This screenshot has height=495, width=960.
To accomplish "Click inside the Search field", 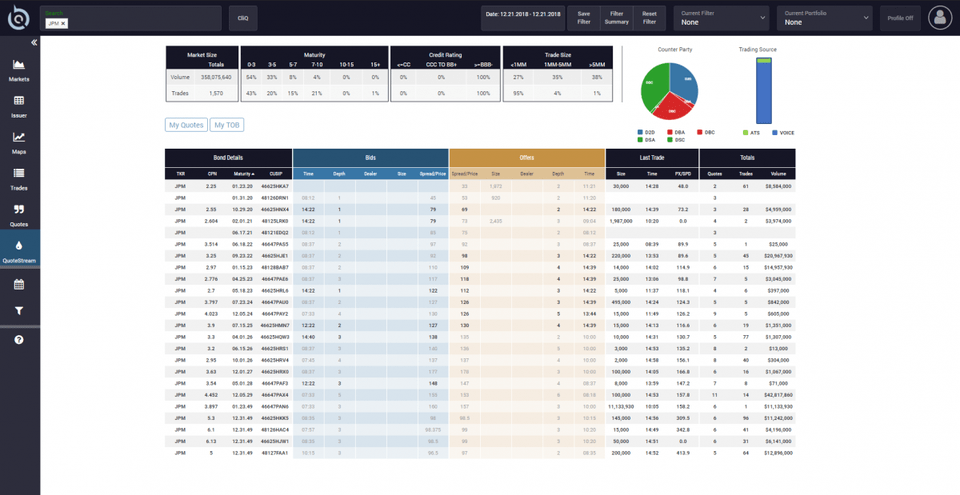I will [130, 18].
